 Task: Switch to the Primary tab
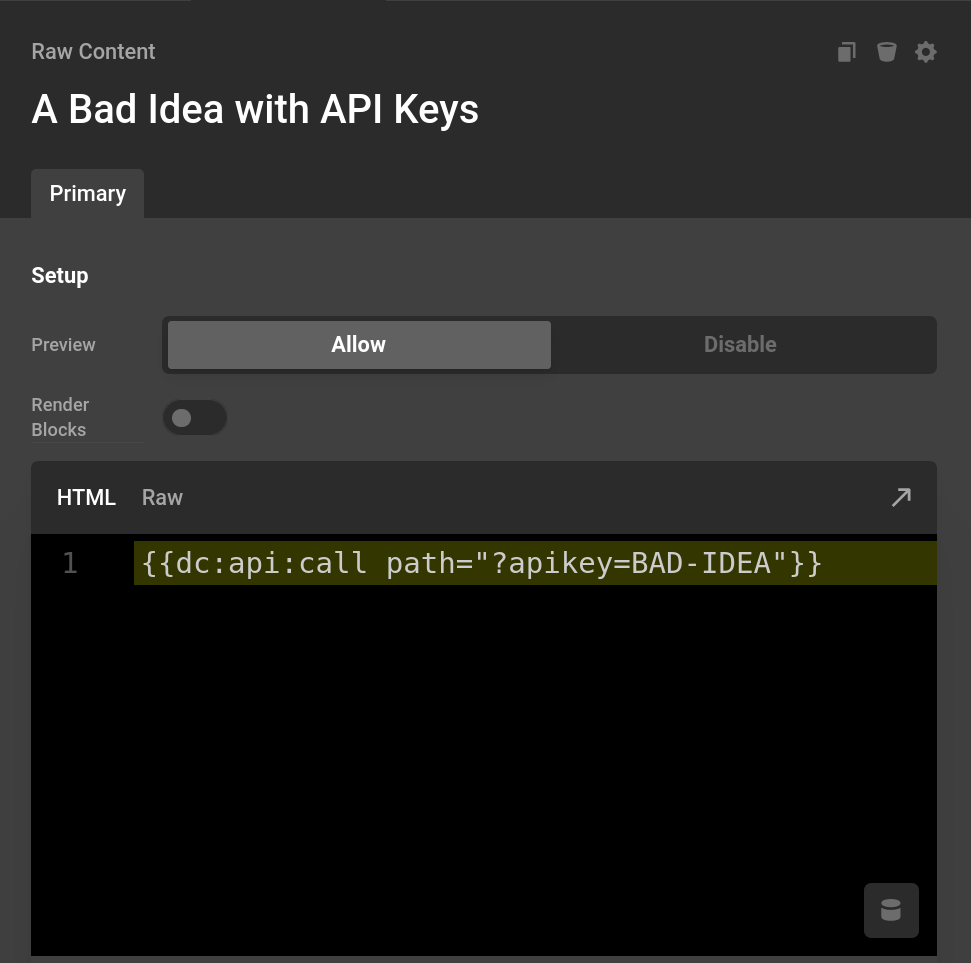pos(87,193)
